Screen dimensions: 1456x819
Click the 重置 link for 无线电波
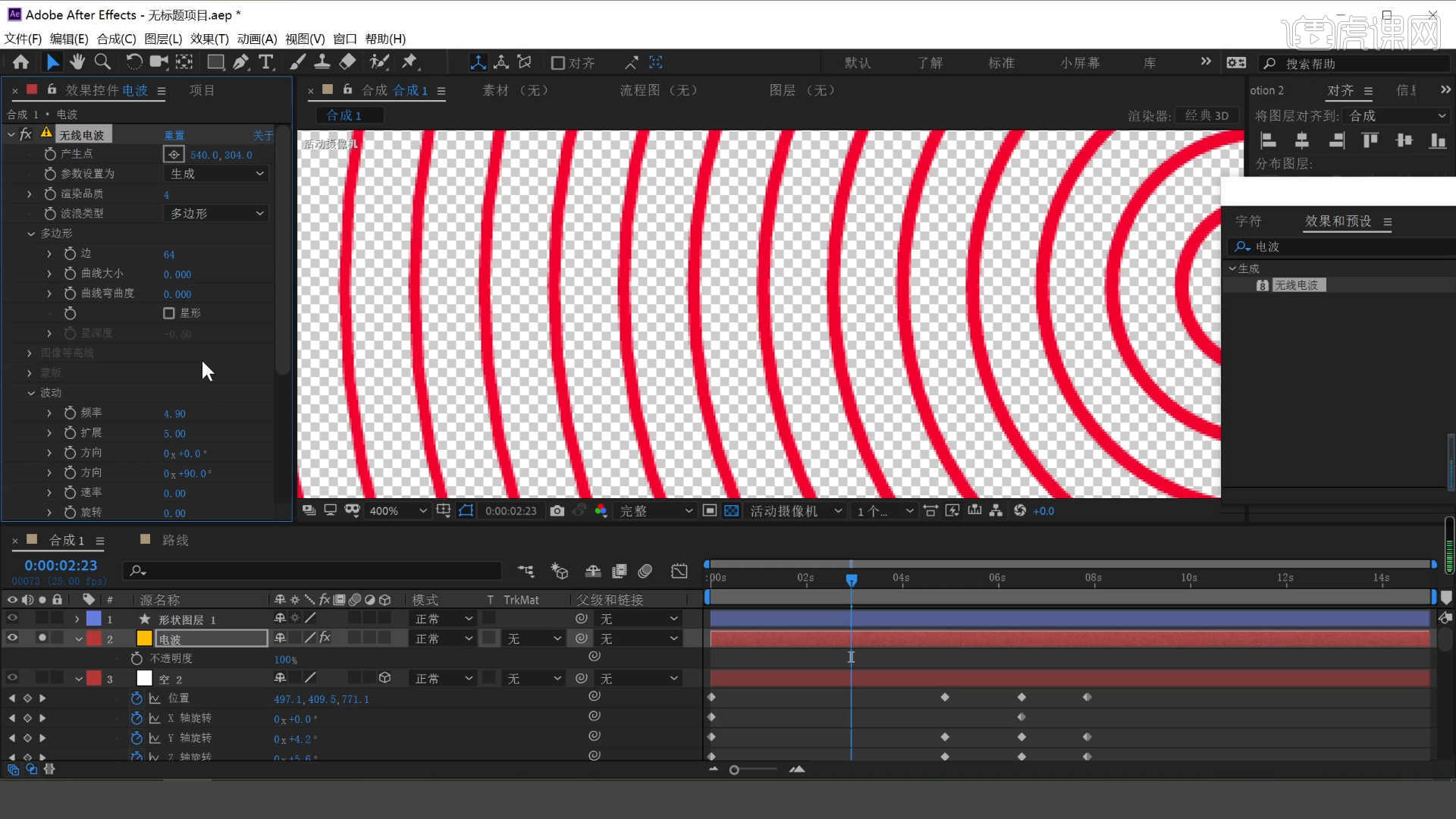click(x=174, y=135)
